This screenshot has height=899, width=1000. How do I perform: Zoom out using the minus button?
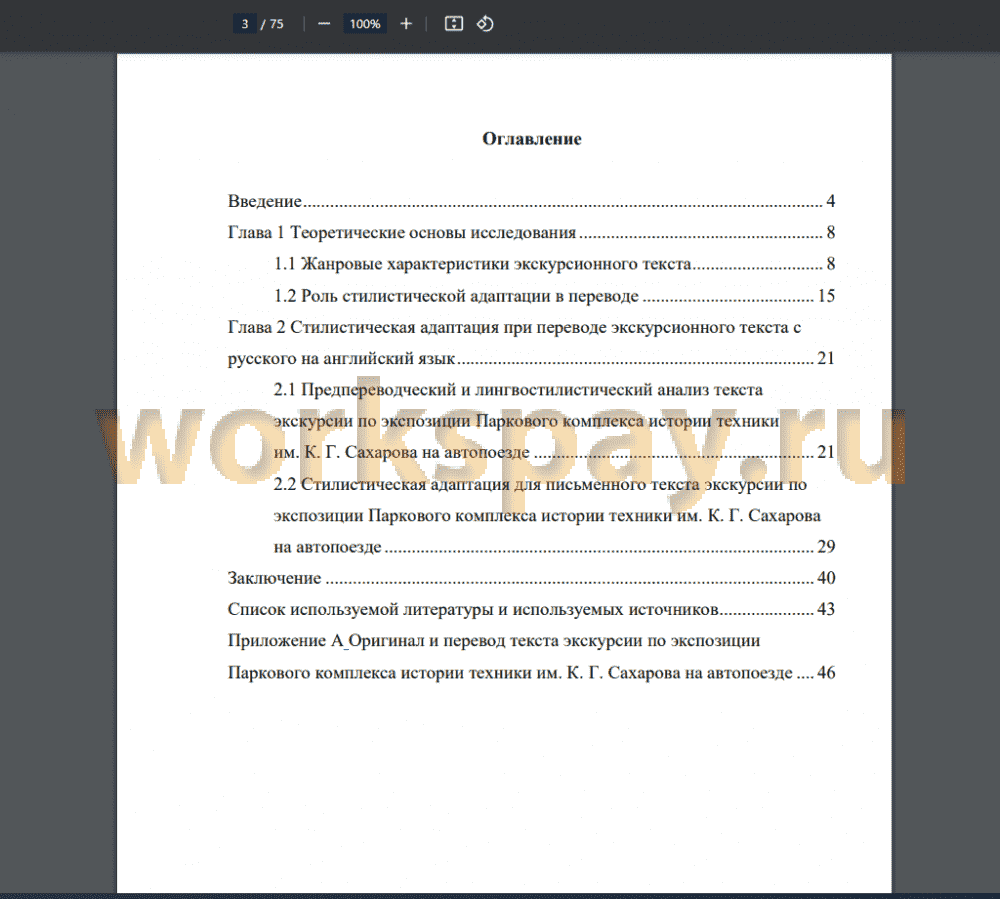(x=324, y=24)
